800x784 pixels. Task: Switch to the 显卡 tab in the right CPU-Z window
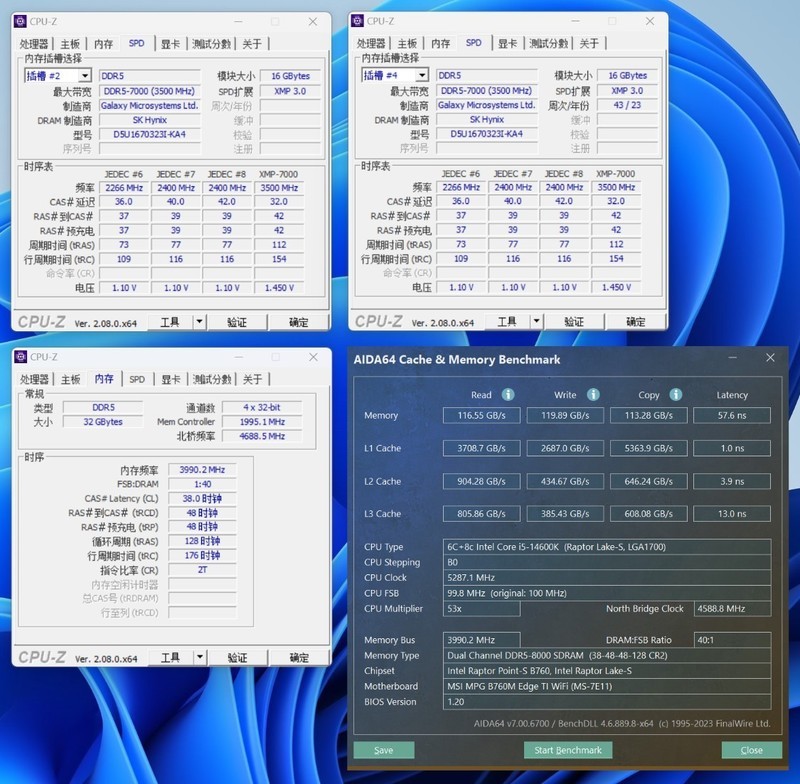pyautogui.click(x=505, y=44)
